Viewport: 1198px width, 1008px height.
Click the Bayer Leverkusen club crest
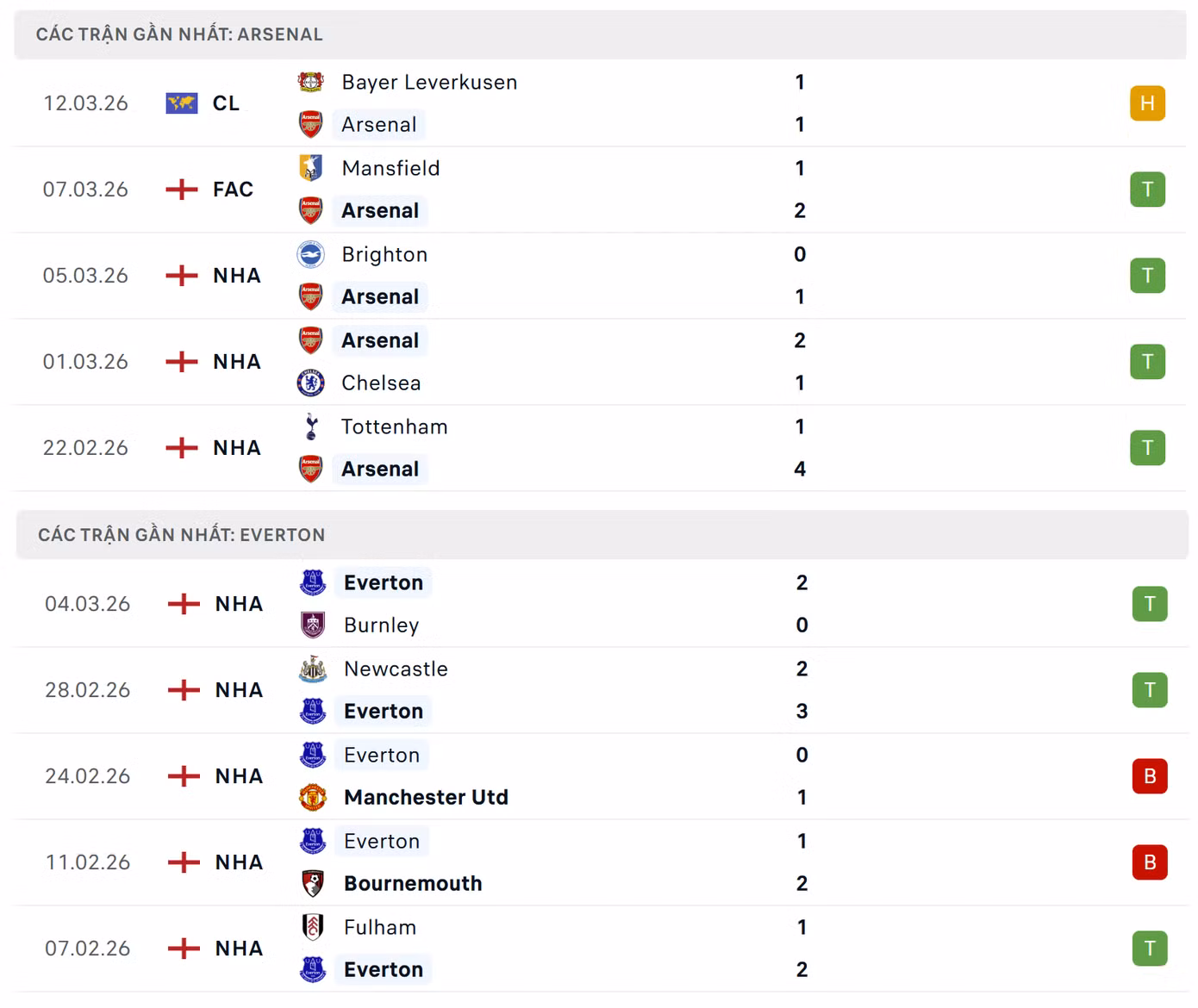tap(311, 82)
